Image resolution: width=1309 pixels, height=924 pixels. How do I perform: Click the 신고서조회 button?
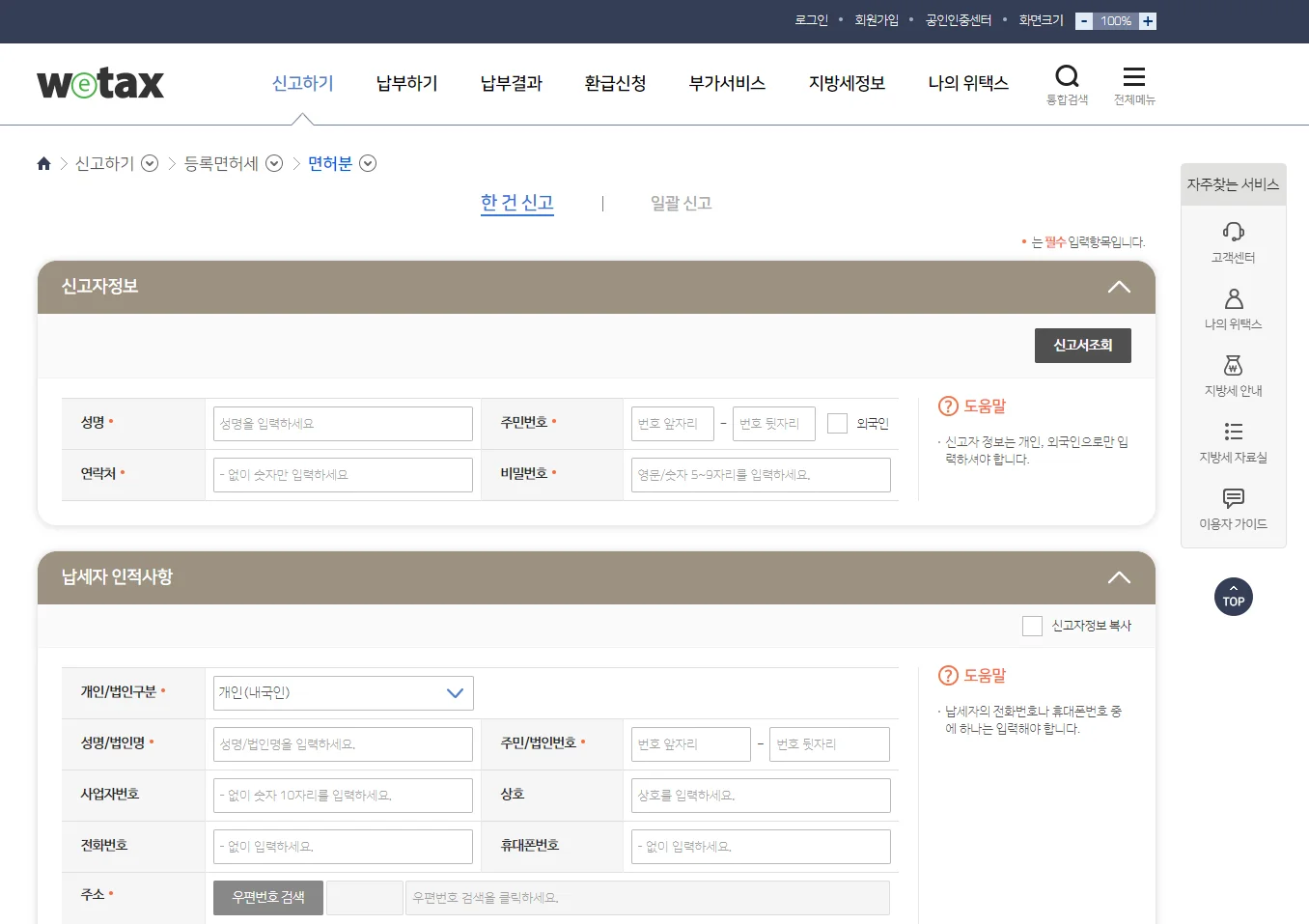[x=1082, y=346]
